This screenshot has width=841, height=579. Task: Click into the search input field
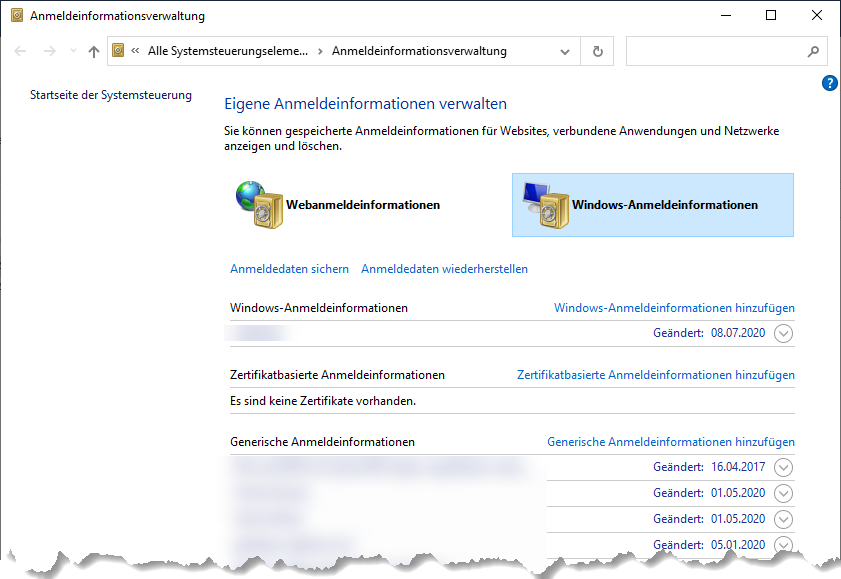pyautogui.click(x=712, y=51)
